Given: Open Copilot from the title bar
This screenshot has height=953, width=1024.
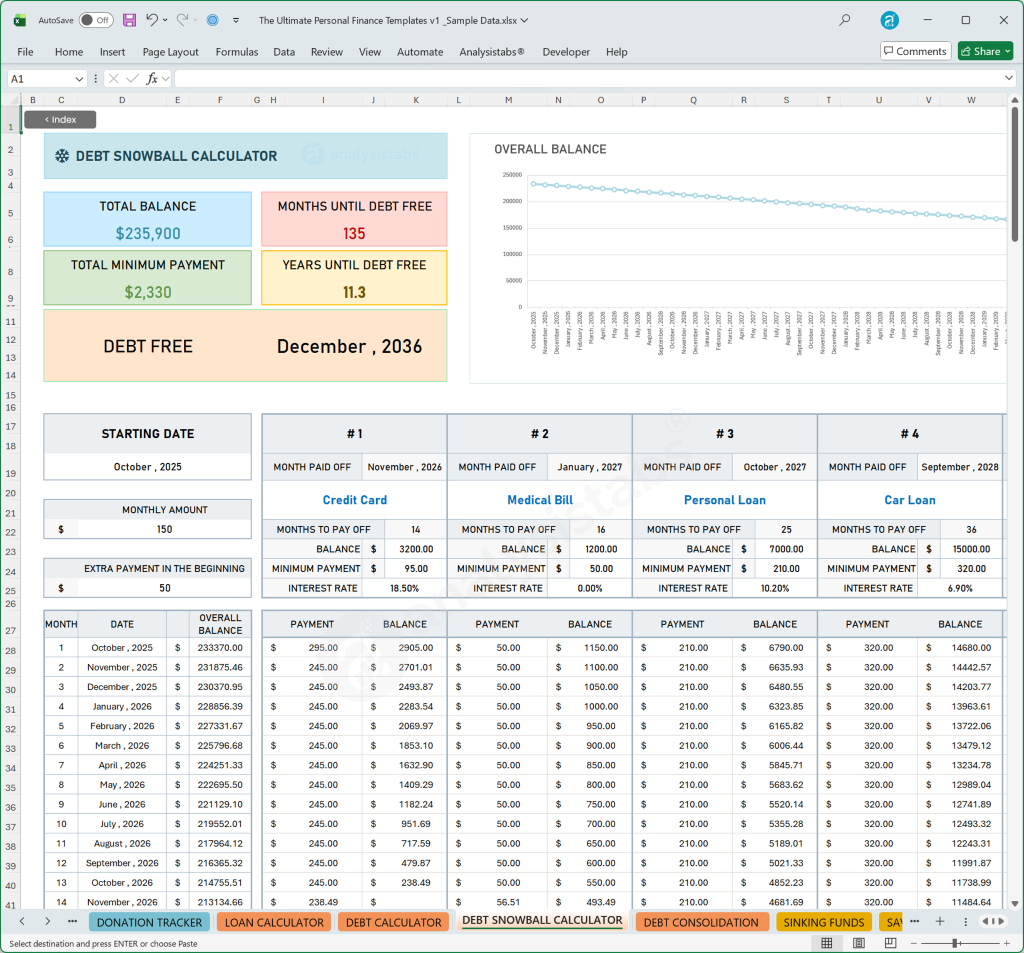Looking at the screenshot, I should pos(211,19).
